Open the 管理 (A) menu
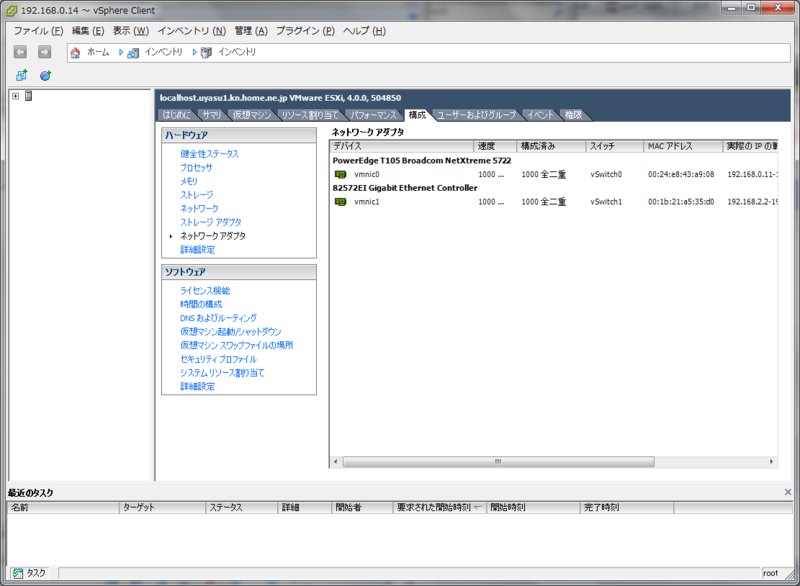 tap(251, 31)
